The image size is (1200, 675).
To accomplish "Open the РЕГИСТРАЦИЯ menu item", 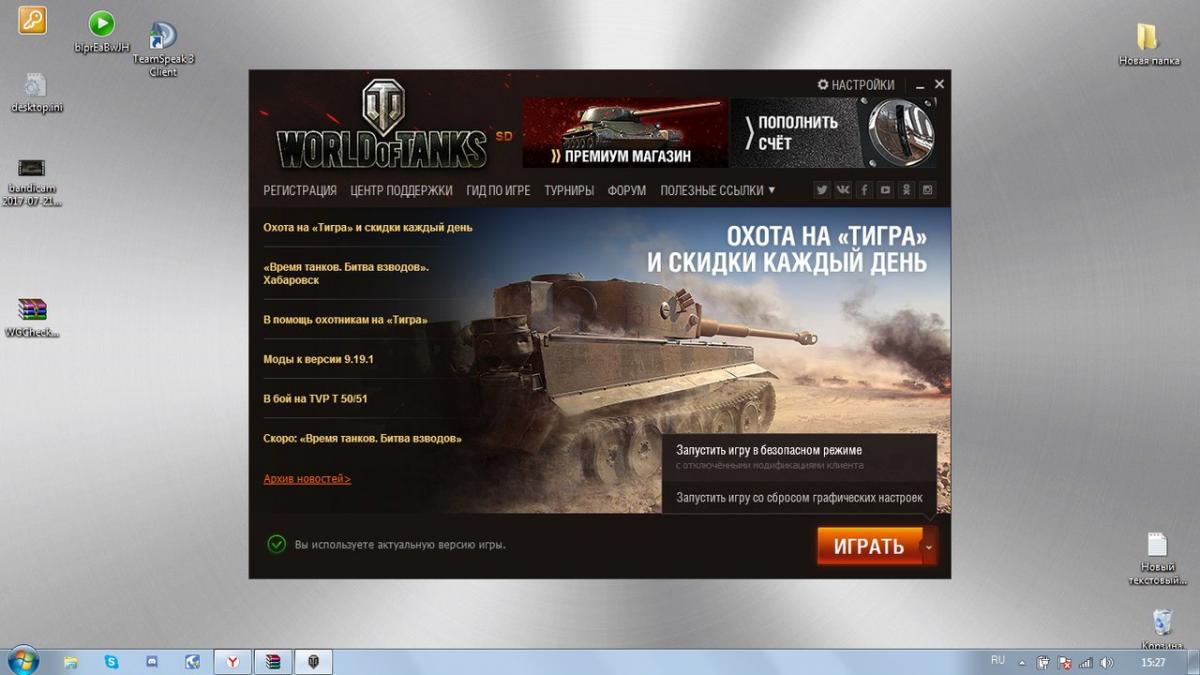I will [x=300, y=190].
